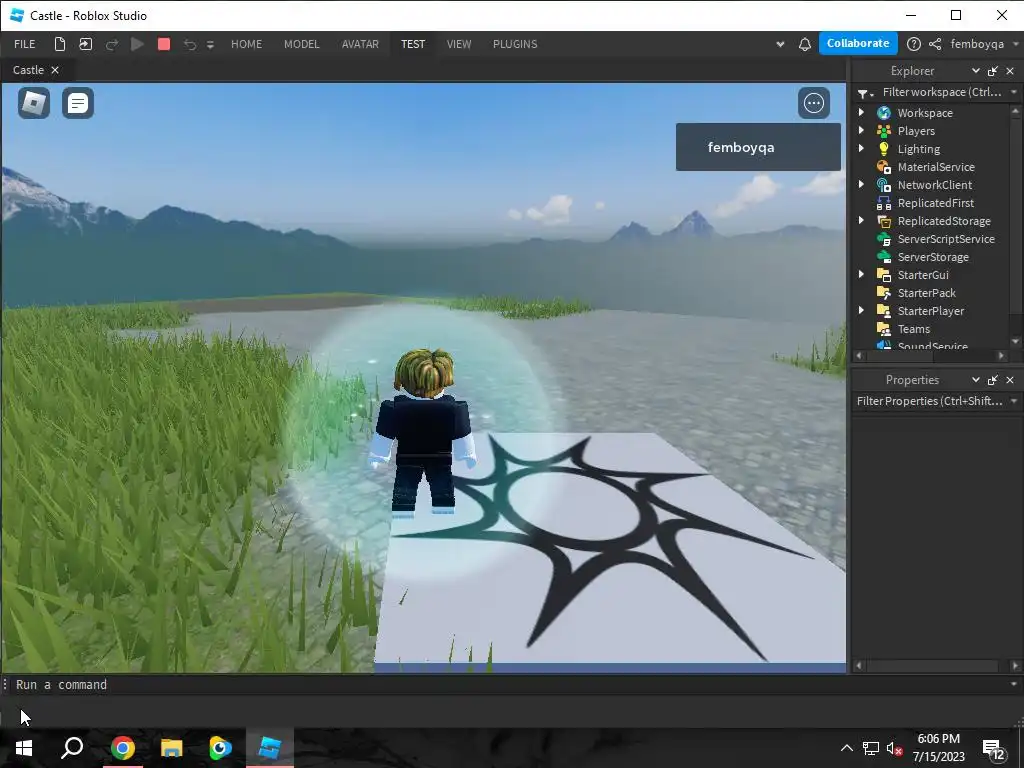Expand the StarterGui tree node
Screen dimensions: 1024x768
(861, 274)
